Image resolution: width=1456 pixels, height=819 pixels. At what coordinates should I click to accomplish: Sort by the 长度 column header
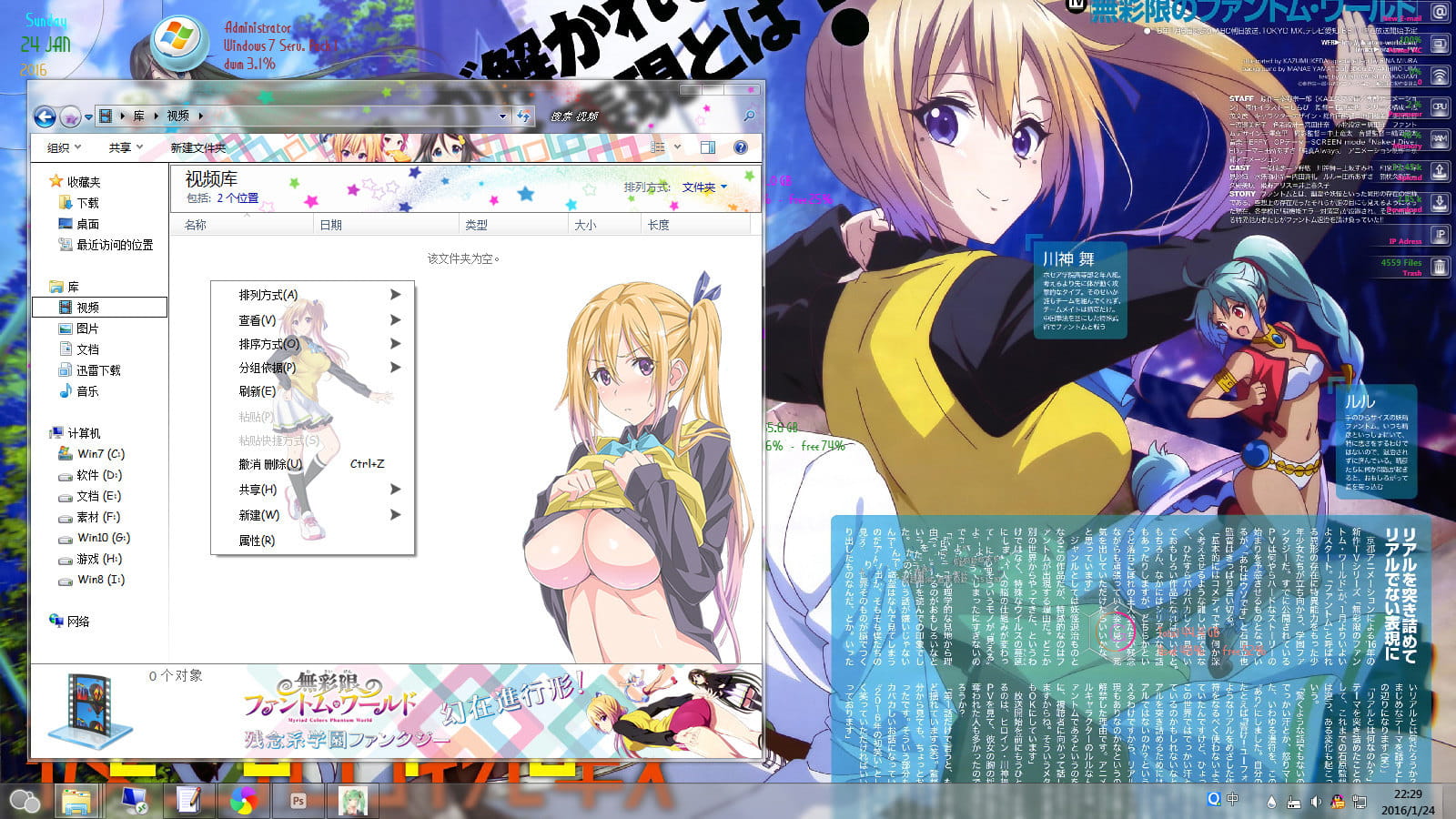point(695,225)
